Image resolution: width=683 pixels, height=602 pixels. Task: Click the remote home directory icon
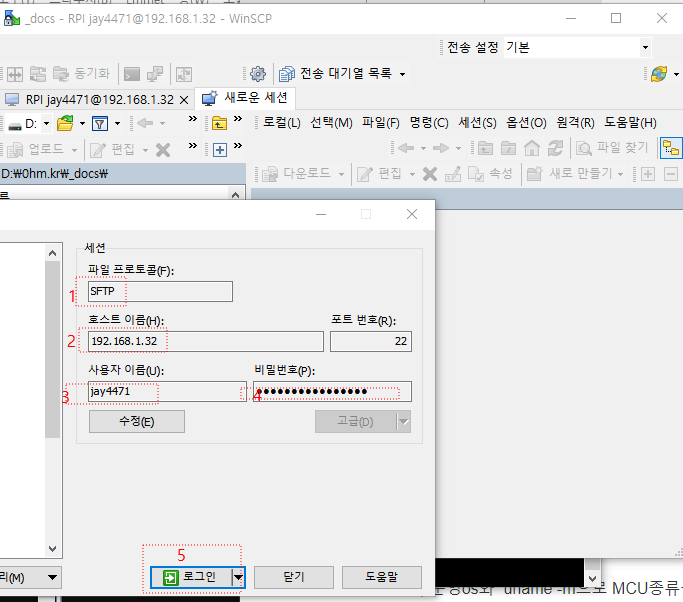(x=532, y=149)
